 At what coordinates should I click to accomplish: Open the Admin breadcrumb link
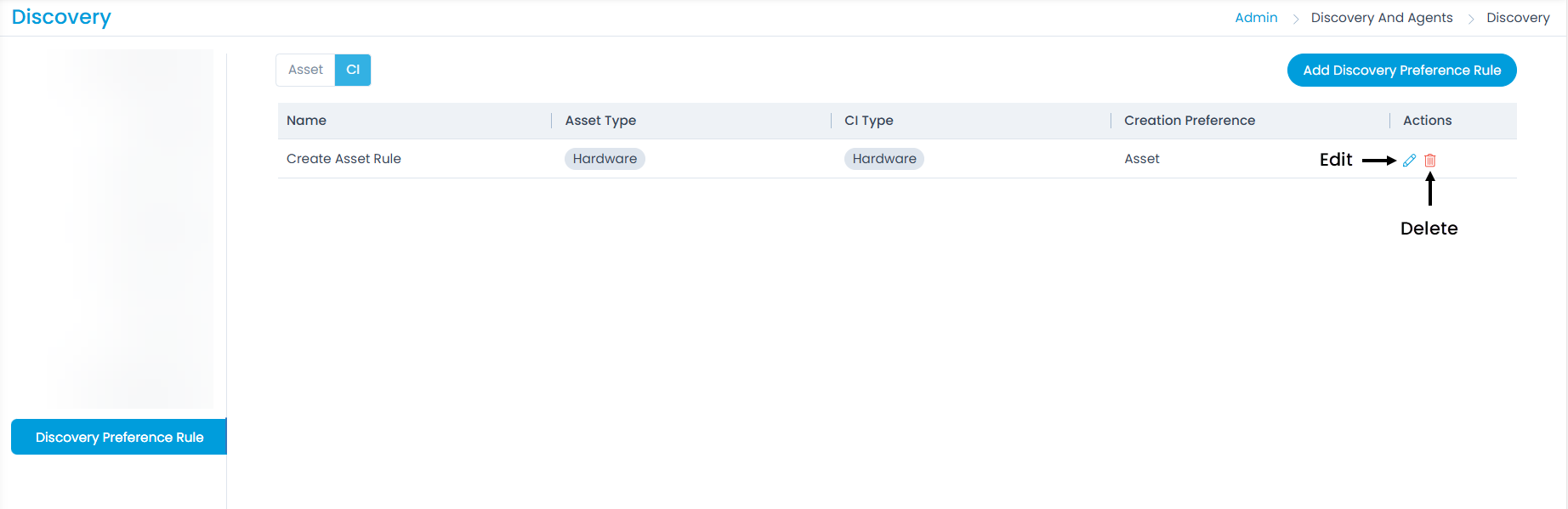tap(1256, 18)
